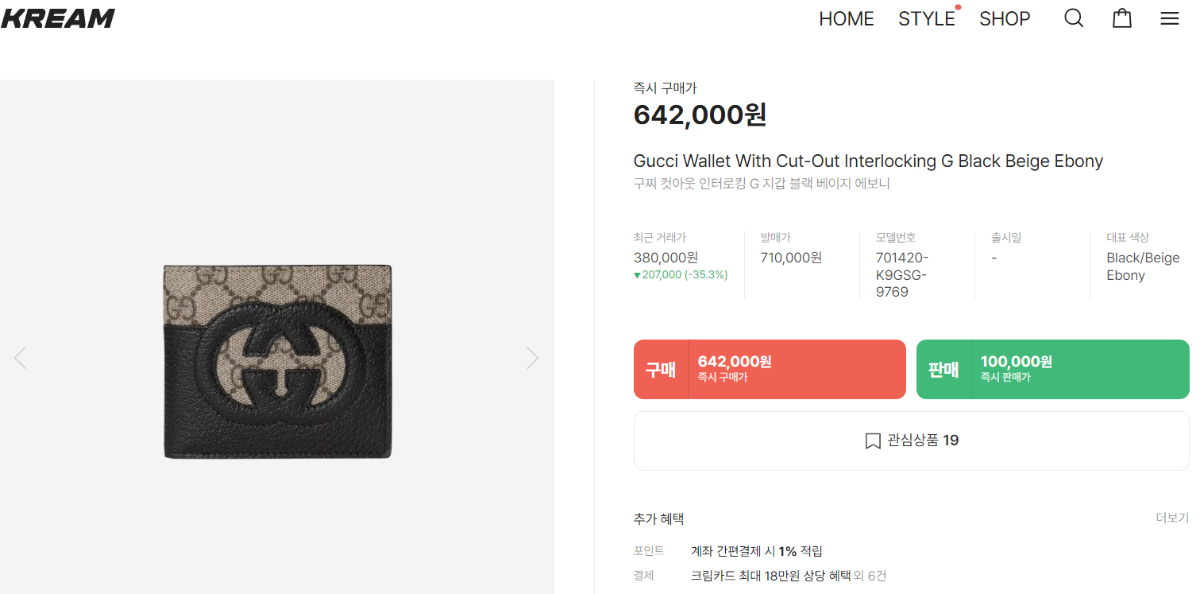Show previous product image arrow
Screen dimensions: 1200x594
20,358
